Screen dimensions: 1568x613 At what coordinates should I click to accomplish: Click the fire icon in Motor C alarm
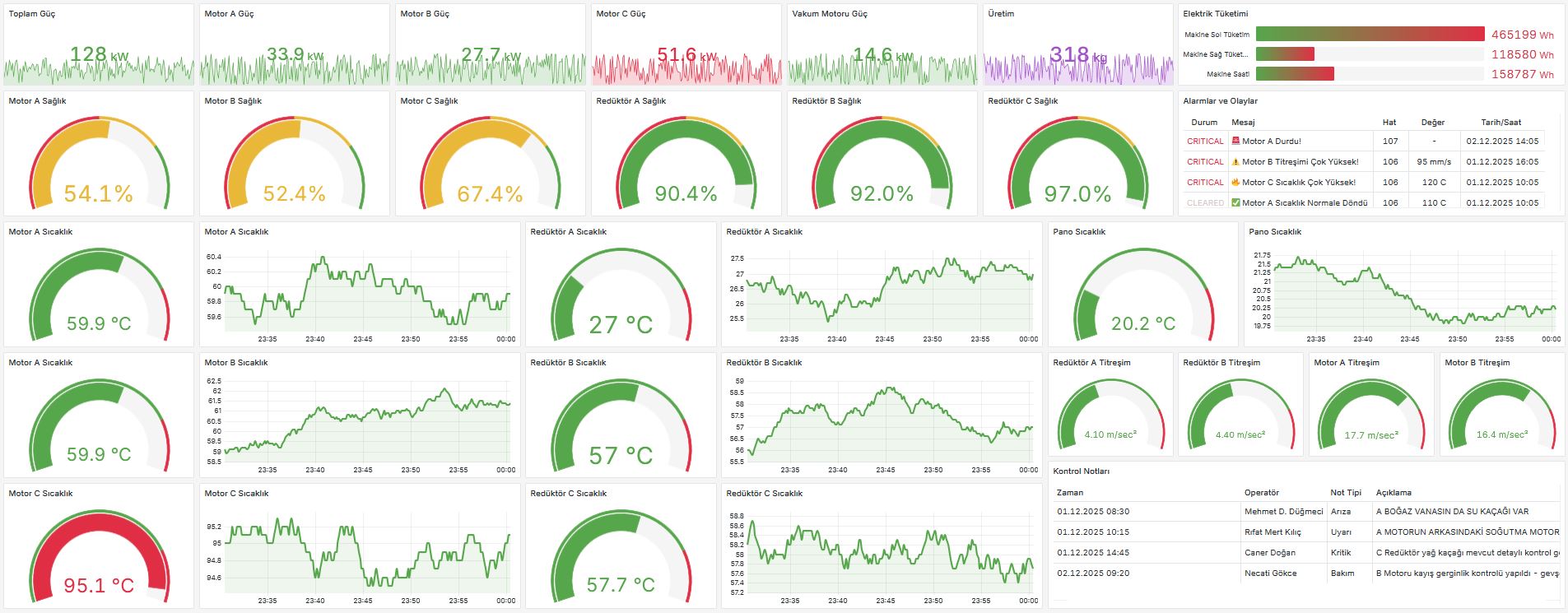click(x=1235, y=183)
